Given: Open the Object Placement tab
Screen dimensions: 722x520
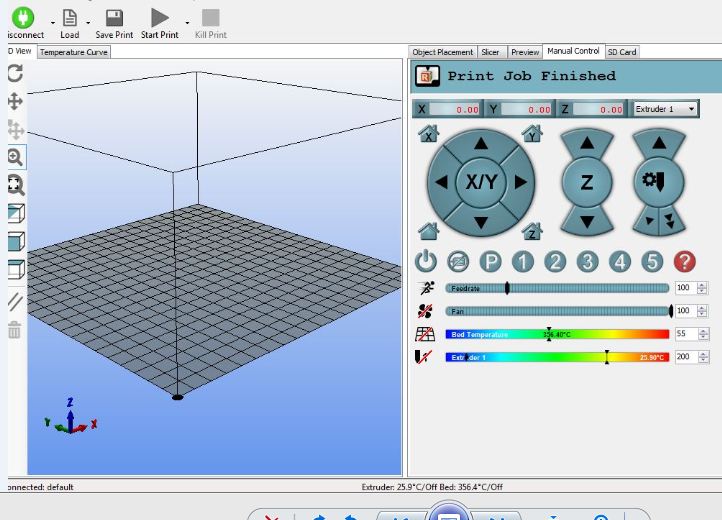Looking at the screenshot, I should (x=443, y=52).
